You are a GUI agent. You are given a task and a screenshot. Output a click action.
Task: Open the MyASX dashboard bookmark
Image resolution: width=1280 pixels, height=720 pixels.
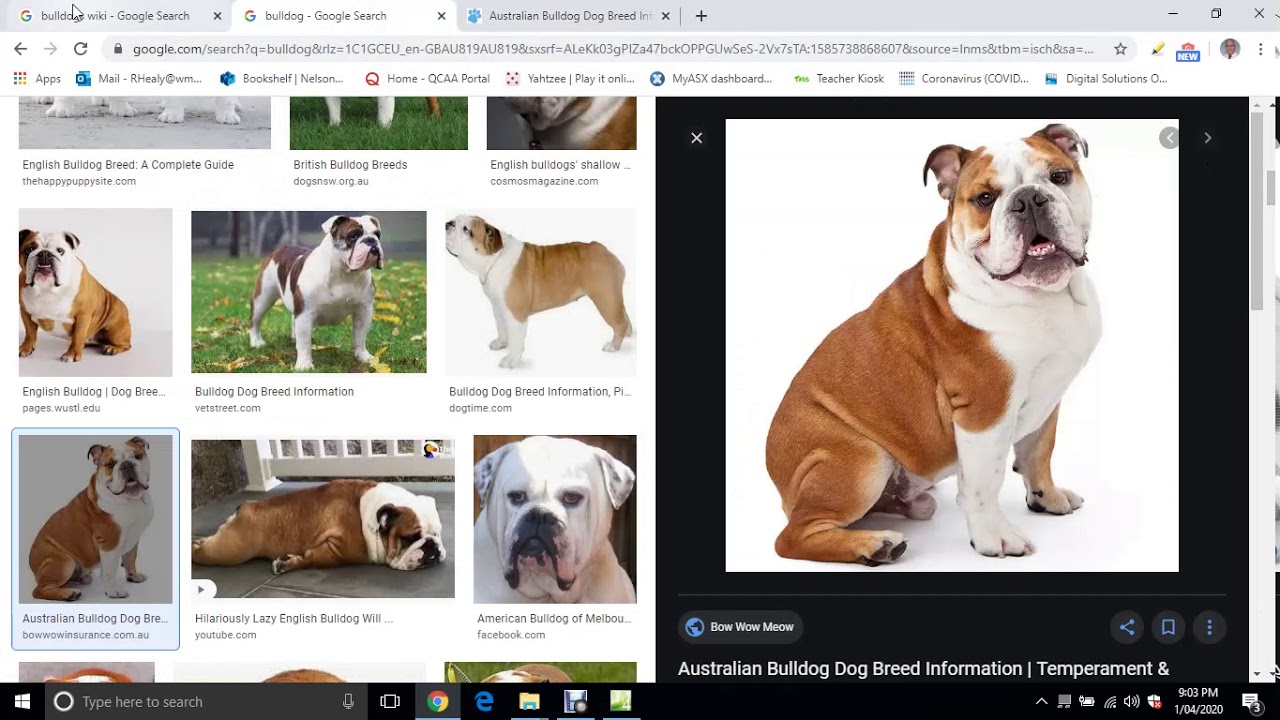tap(711, 78)
